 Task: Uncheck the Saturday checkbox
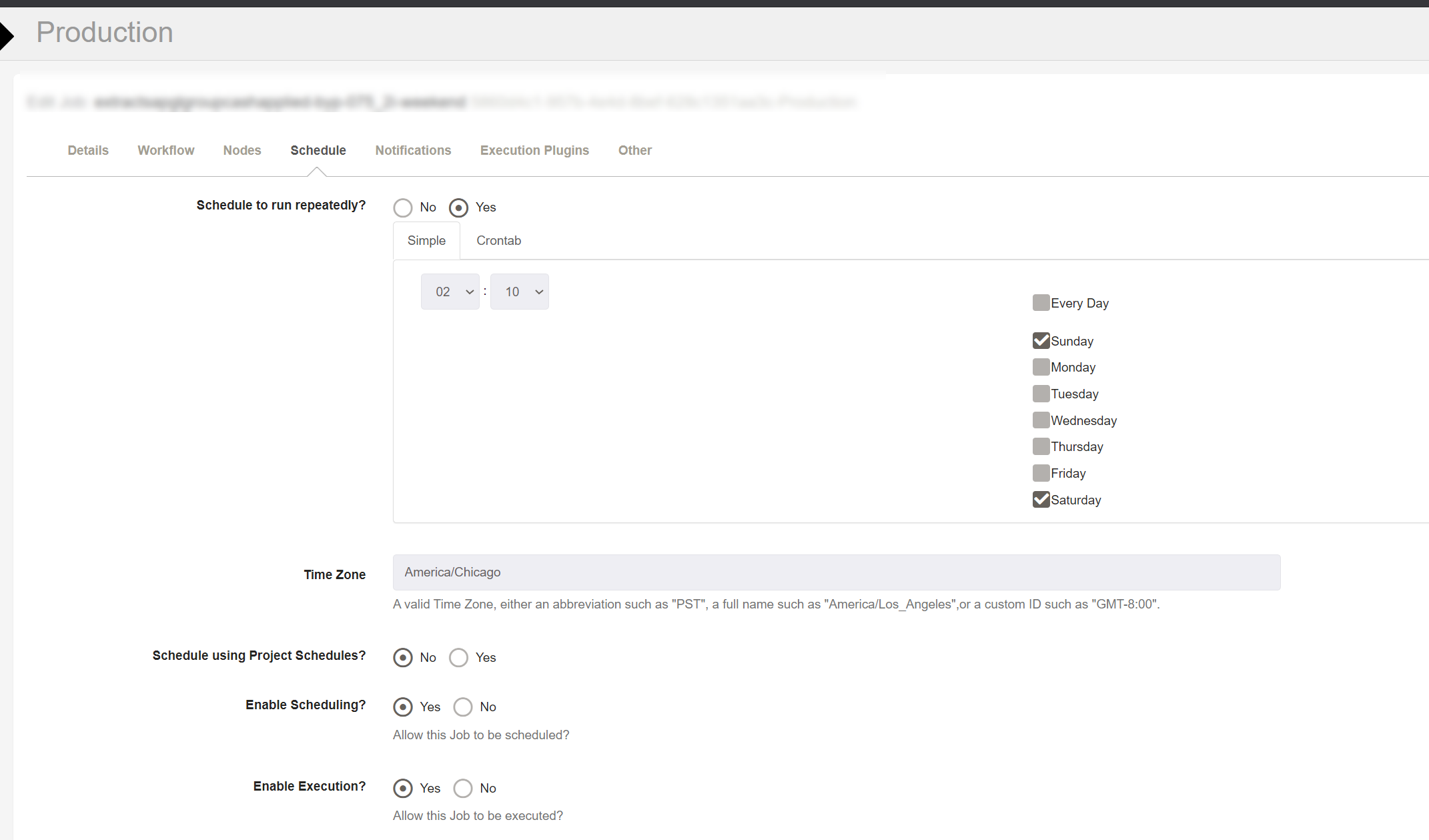click(1041, 499)
